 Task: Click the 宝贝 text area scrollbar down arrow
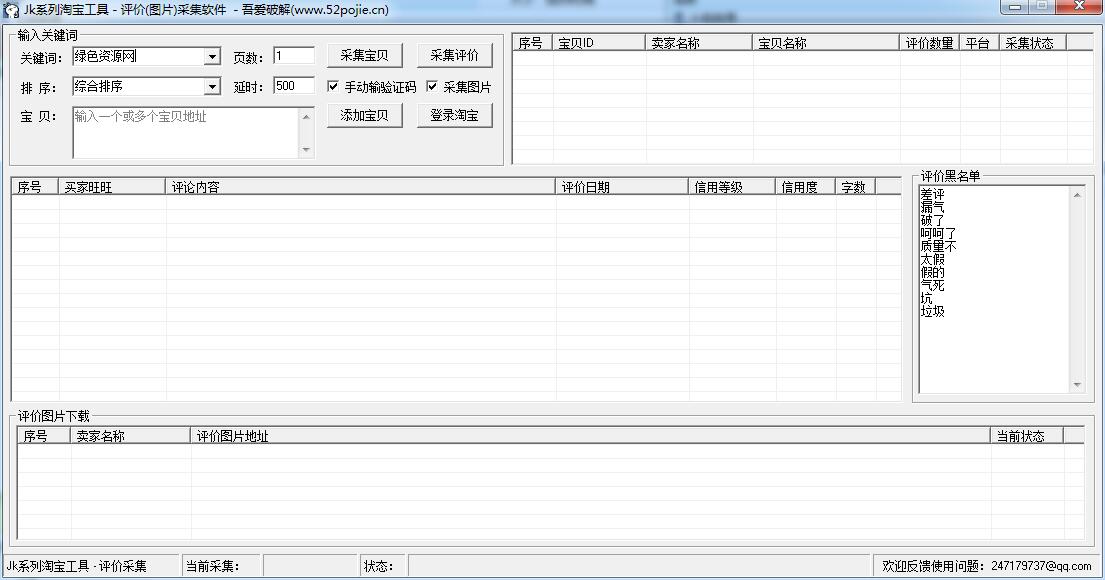[x=306, y=151]
